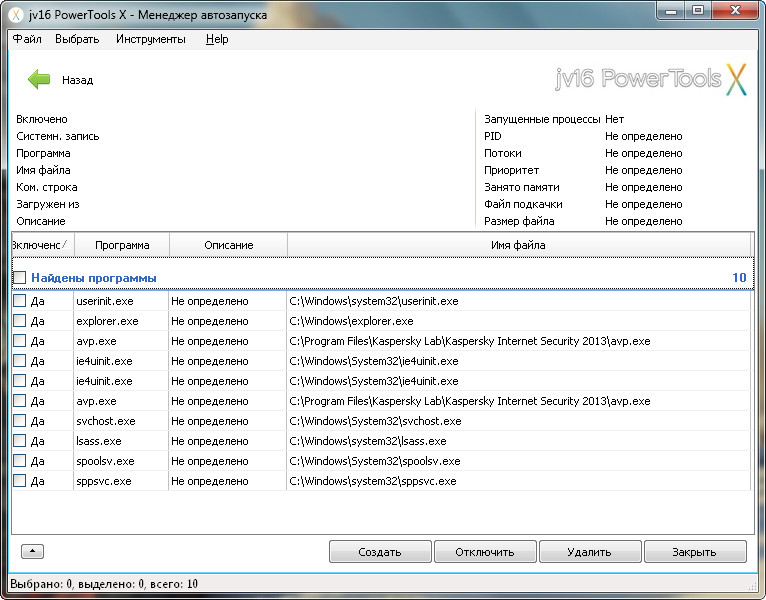Click the Назад link label
Image resolution: width=766 pixels, height=600 pixels.
point(77,80)
